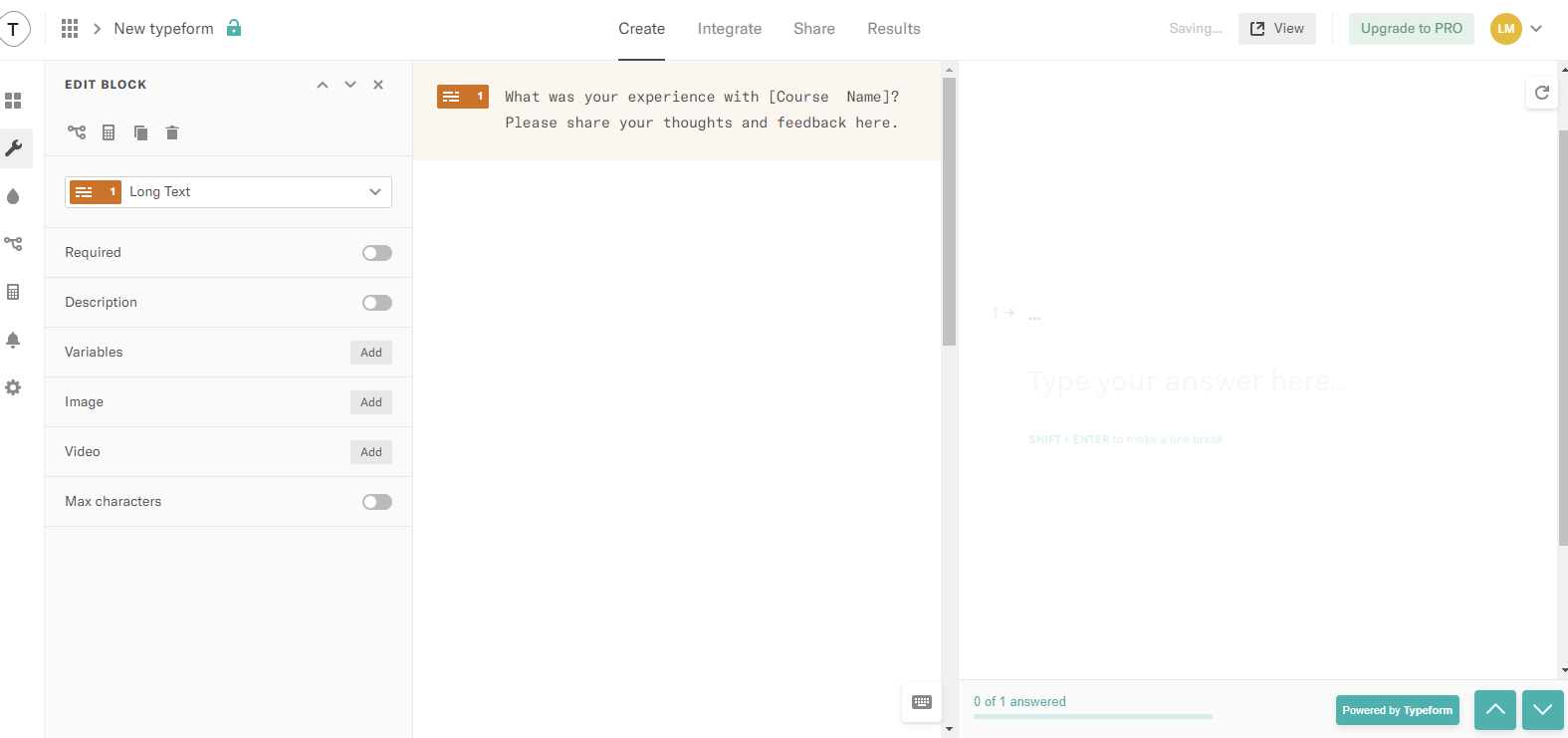Select the wrench Build sidebar icon
The width and height of the screenshot is (1568, 738).
point(13,148)
